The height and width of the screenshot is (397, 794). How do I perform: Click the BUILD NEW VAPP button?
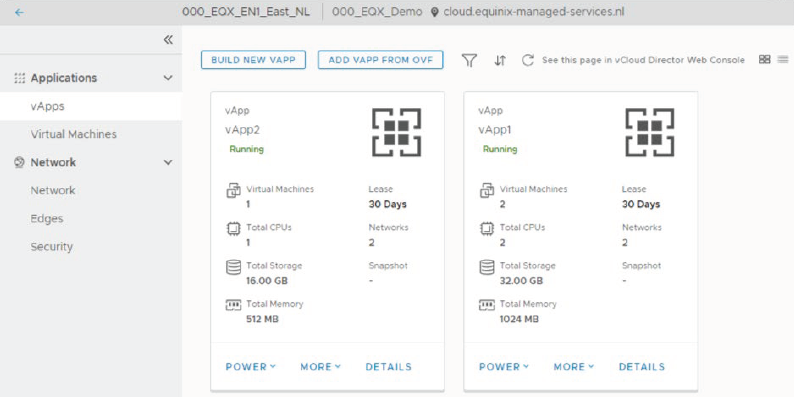coord(253,60)
